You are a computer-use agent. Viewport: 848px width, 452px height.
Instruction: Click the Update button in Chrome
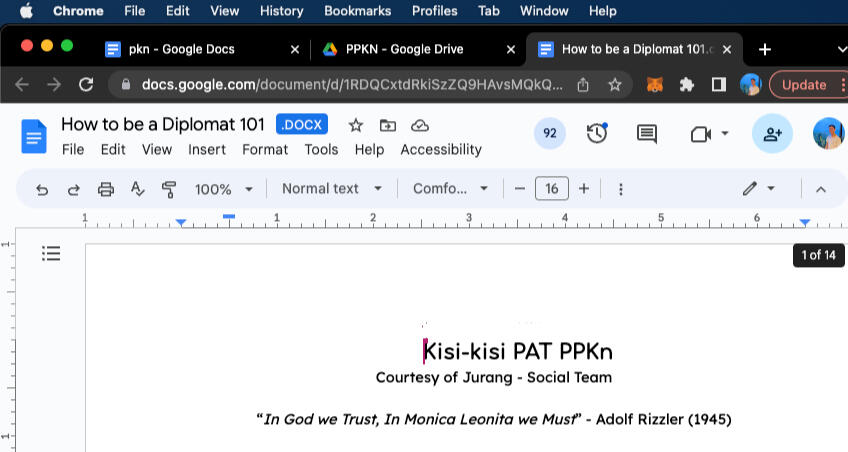pyautogui.click(x=803, y=85)
